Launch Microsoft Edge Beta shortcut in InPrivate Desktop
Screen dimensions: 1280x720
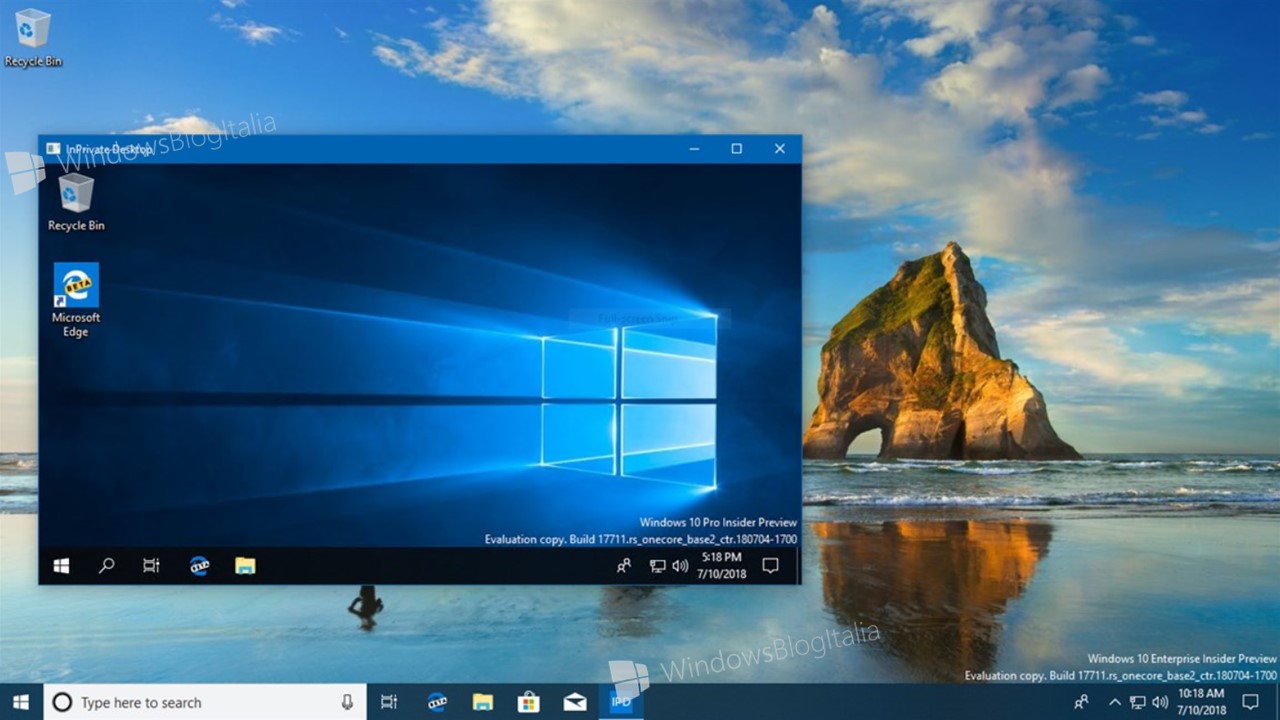[76, 299]
